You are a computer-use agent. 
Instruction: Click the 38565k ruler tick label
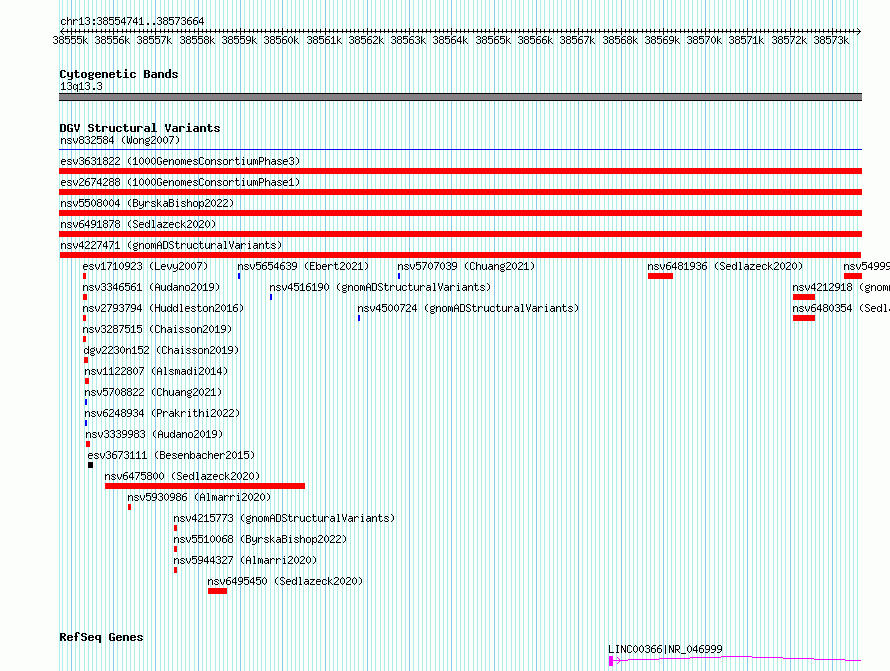(x=493, y=40)
